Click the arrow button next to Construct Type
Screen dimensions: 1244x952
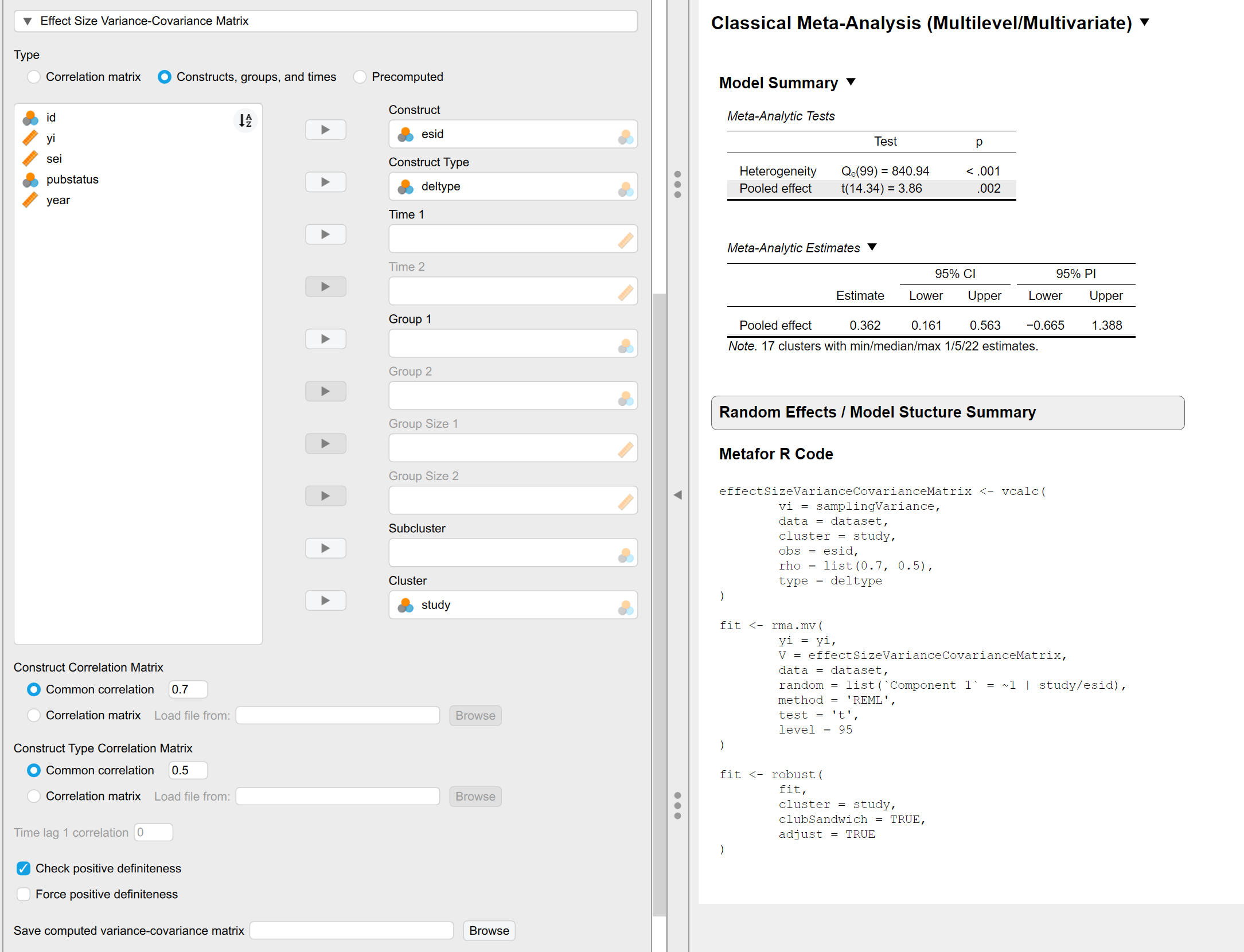325,182
